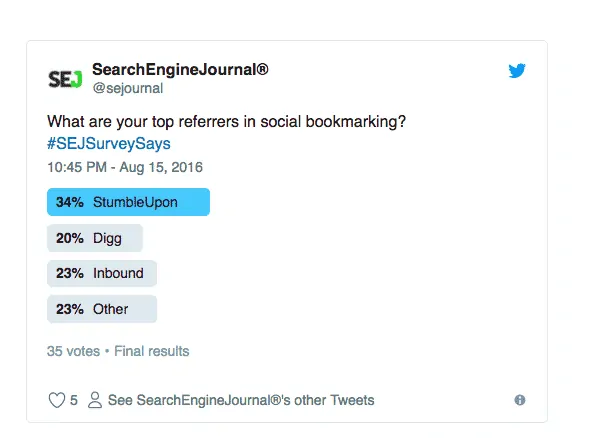
Task: Open the SEJ profile avatar
Action: (66, 79)
